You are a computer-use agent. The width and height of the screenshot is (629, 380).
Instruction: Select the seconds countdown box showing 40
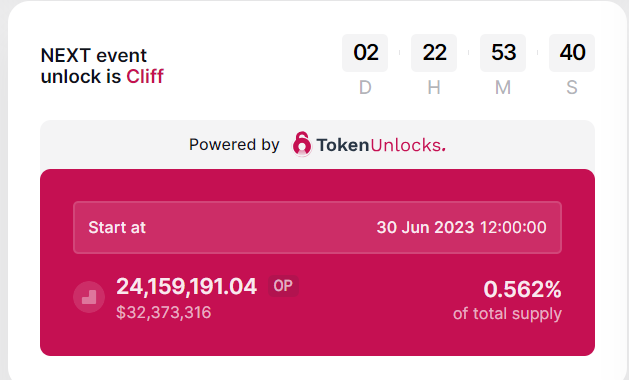tap(572, 53)
